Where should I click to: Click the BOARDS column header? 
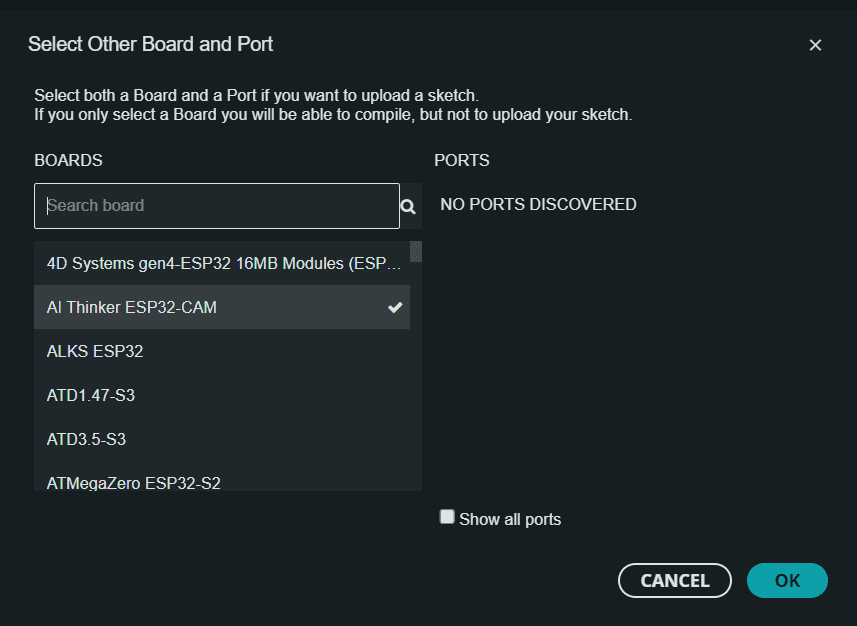click(68, 160)
